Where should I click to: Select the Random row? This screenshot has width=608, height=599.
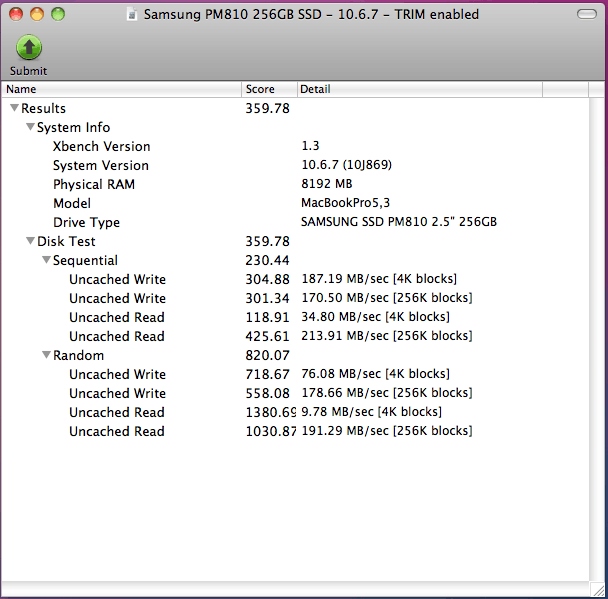295,355
